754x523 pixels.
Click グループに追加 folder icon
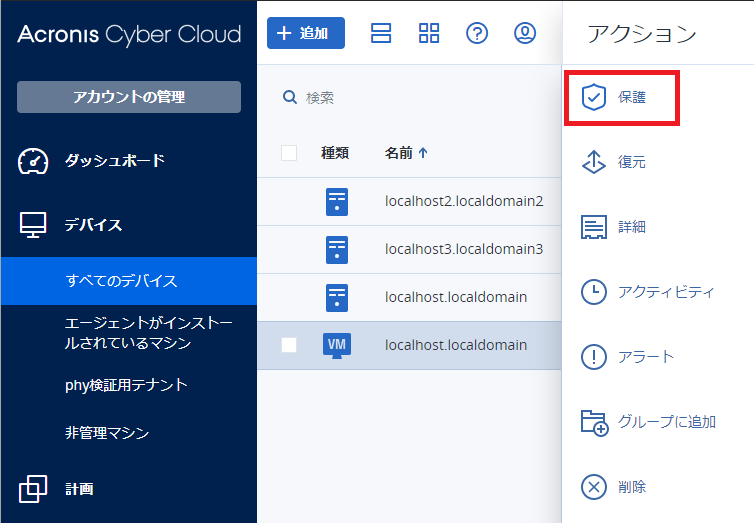point(594,422)
